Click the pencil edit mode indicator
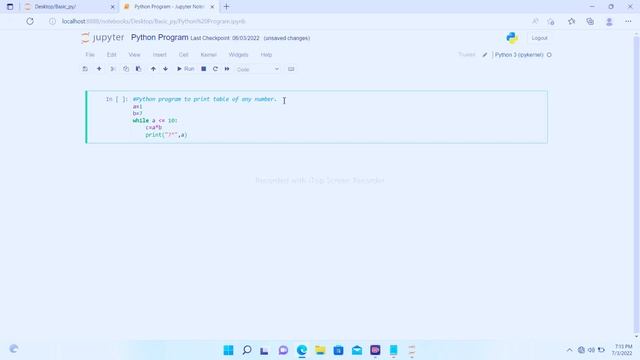The image size is (640, 360). pos(484,55)
